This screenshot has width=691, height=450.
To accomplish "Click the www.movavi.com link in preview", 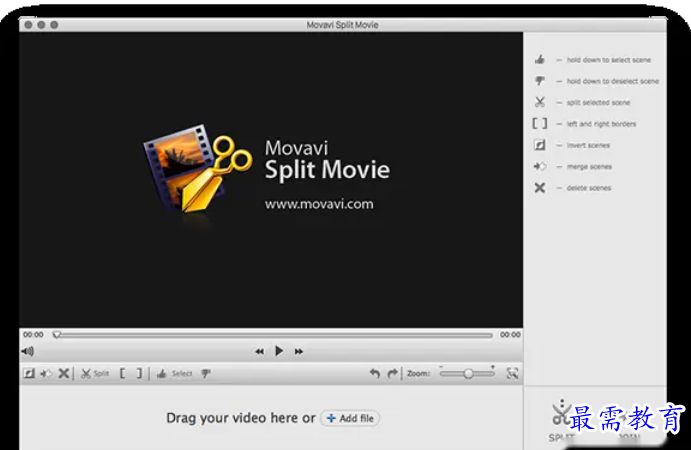I will pos(318,204).
